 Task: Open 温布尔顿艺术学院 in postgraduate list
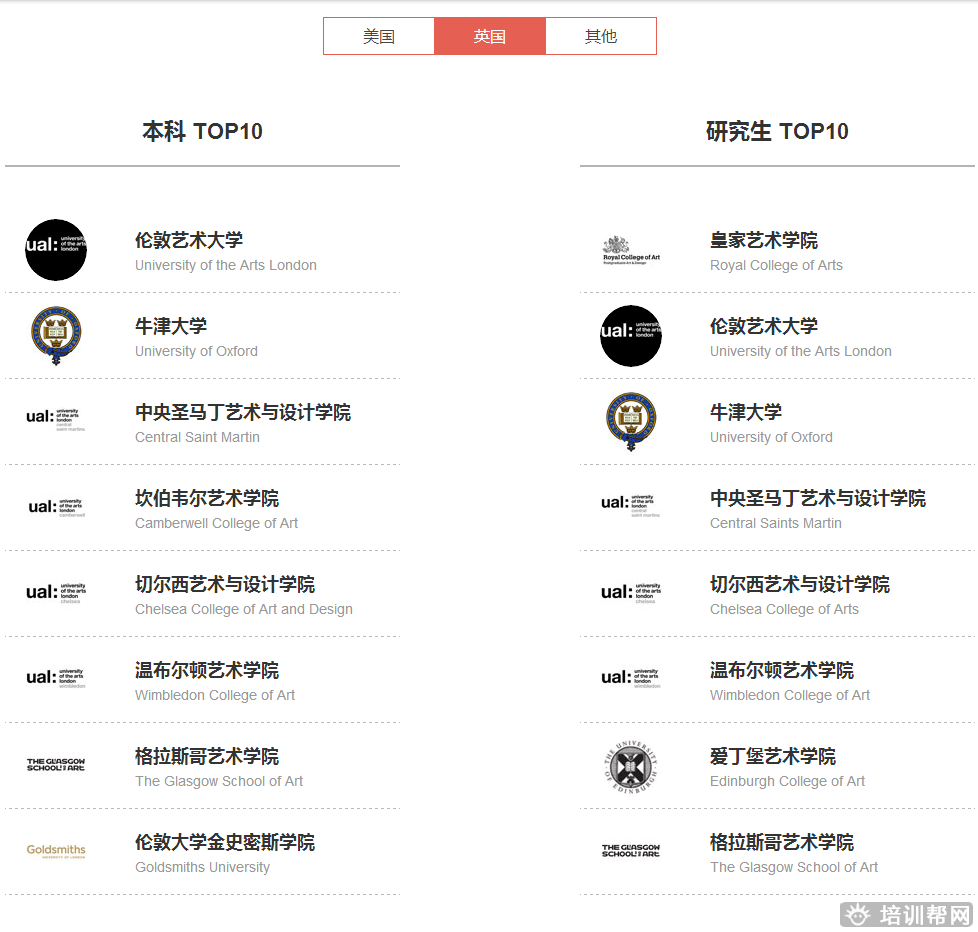tap(782, 670)
